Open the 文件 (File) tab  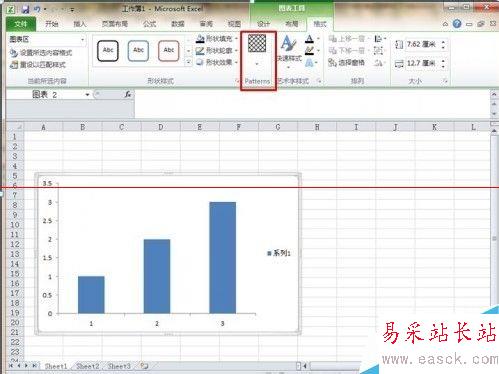pyautogui.click(x=21, y=24)
